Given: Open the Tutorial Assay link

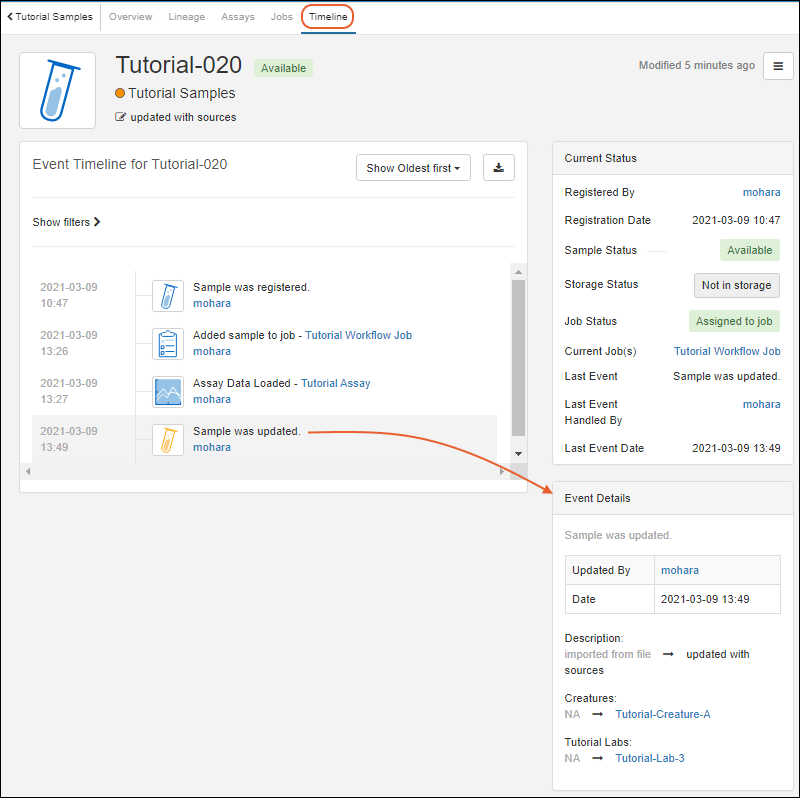Looking at the screenshot, I should click(335, 383).
